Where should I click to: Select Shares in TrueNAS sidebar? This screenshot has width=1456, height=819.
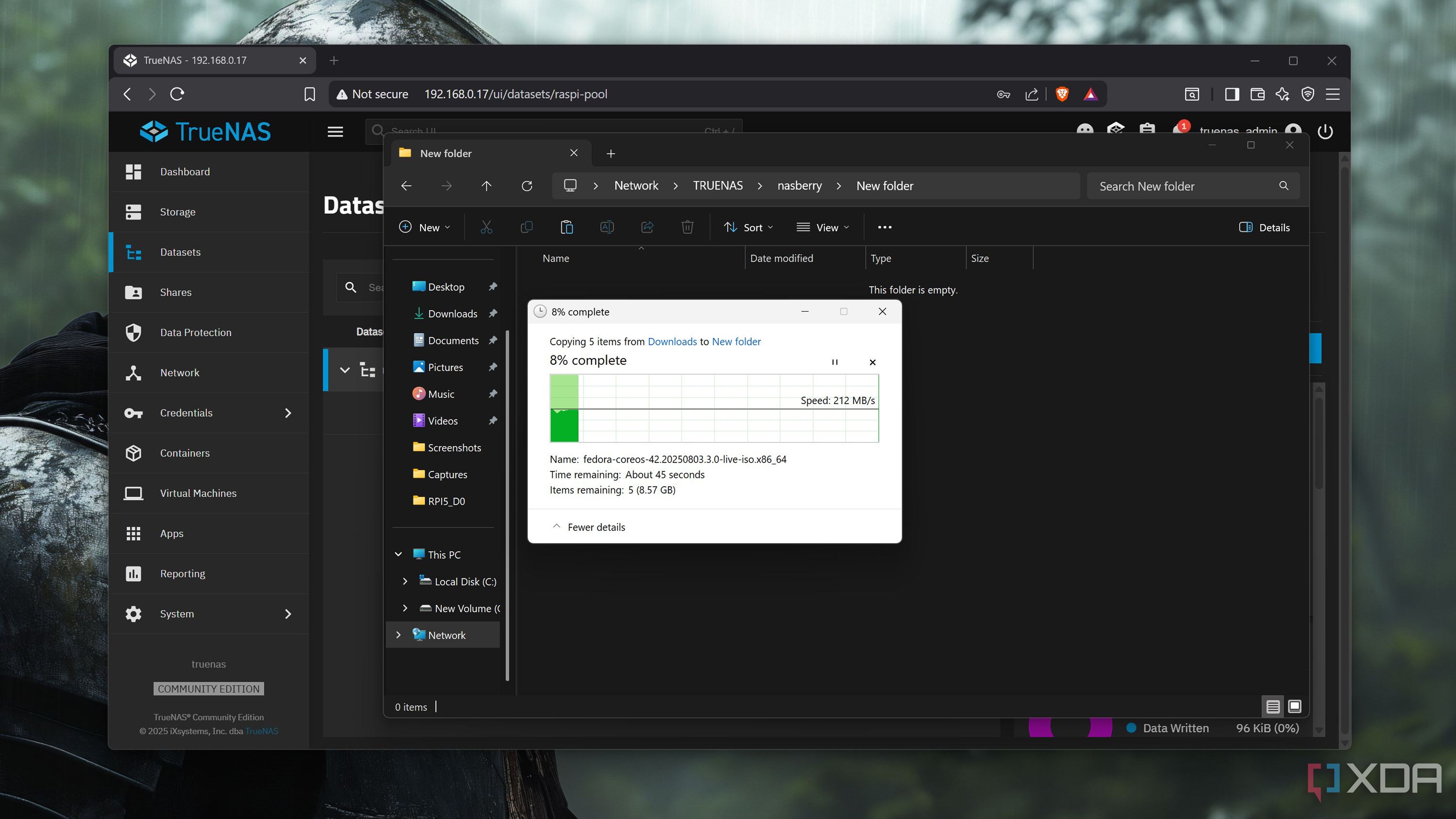pos(209,292)
